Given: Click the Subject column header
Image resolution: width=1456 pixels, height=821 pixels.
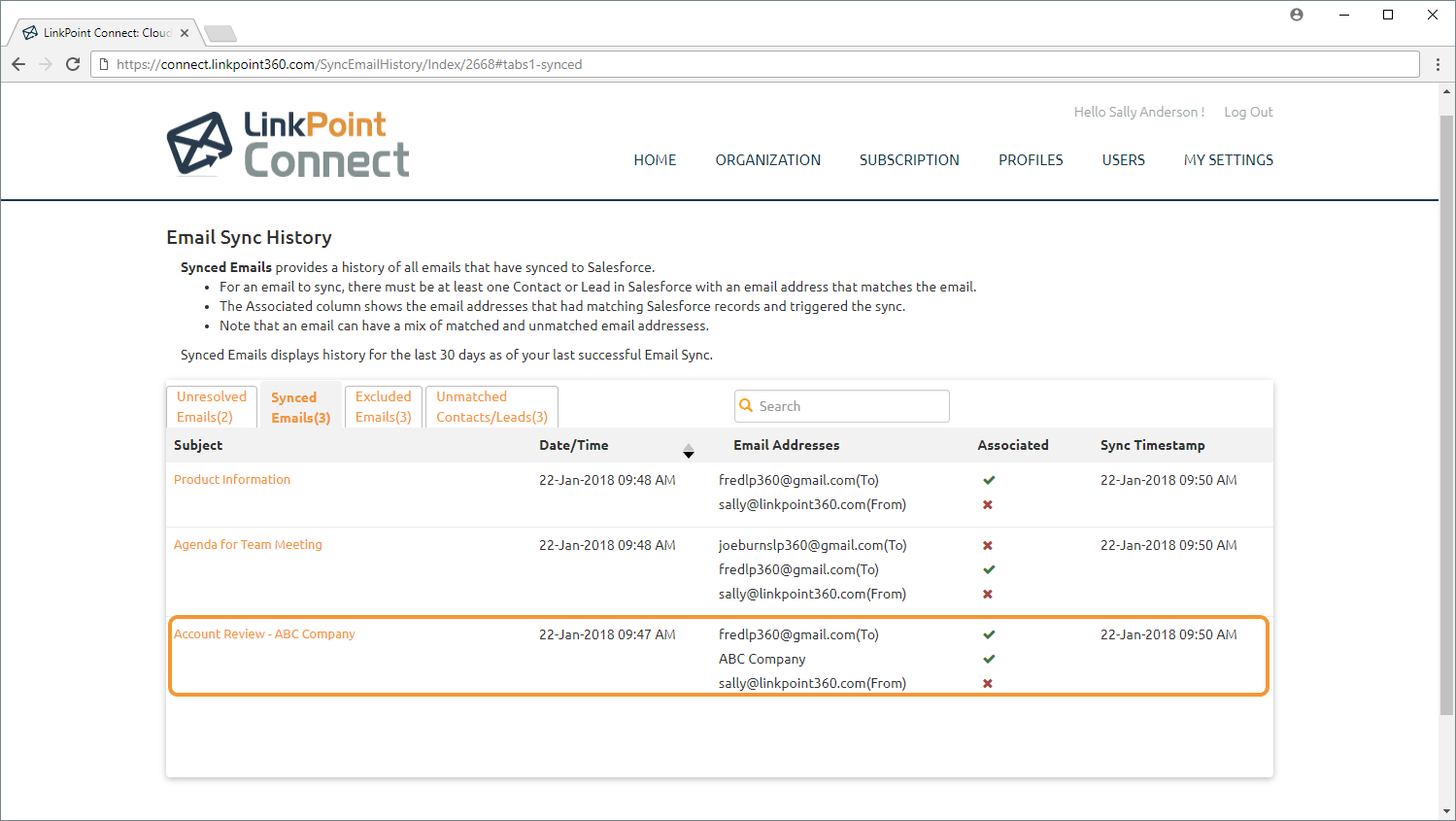Looking at the screenshot, I should (198, 445).
